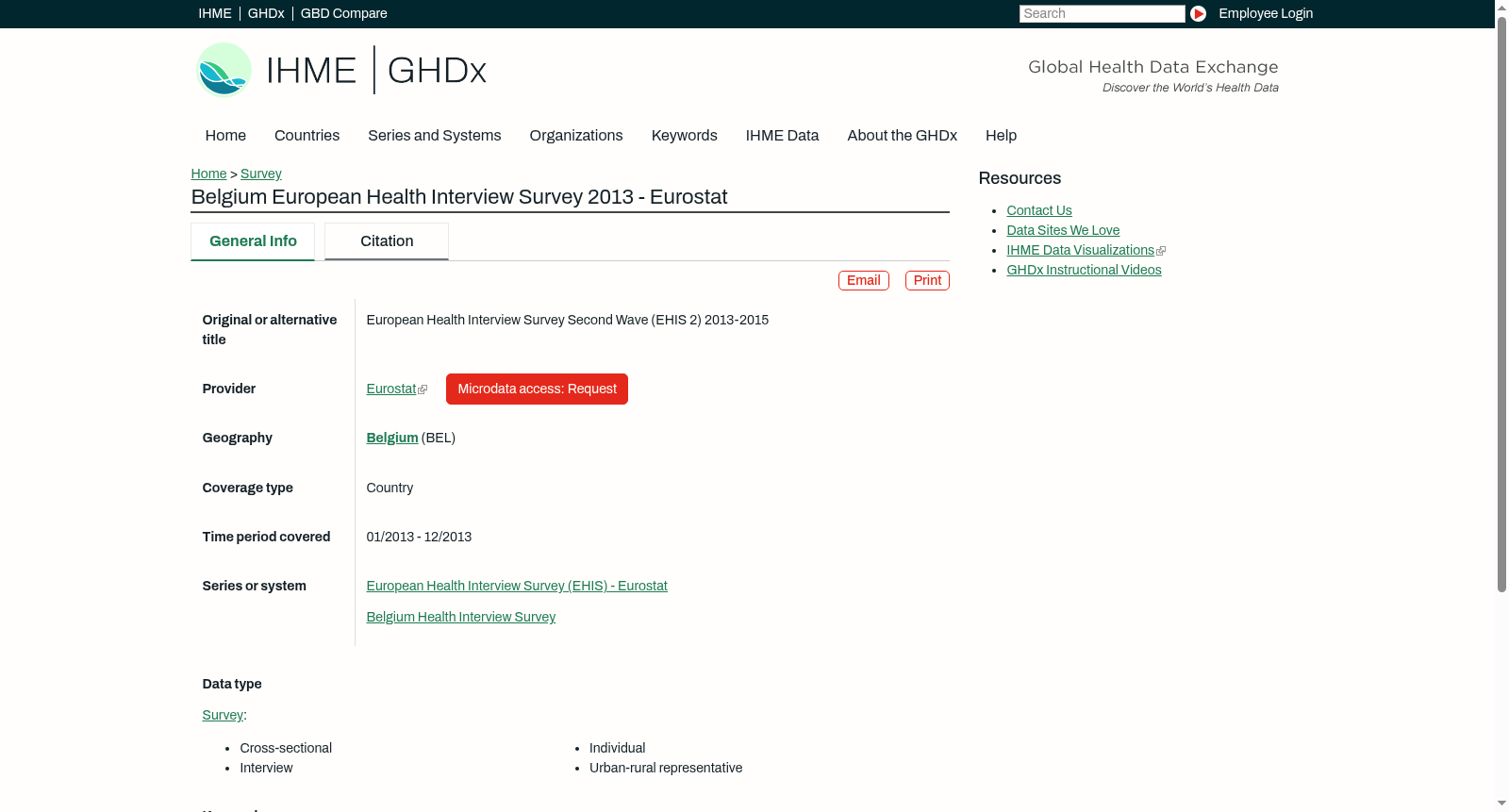Click the 'Cross-sectional' list item
Screen dimensions: 1509x812
[286, 748]
